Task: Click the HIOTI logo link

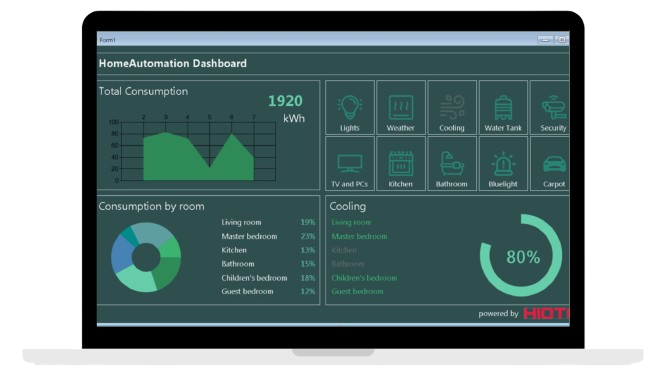Action: 546,313
